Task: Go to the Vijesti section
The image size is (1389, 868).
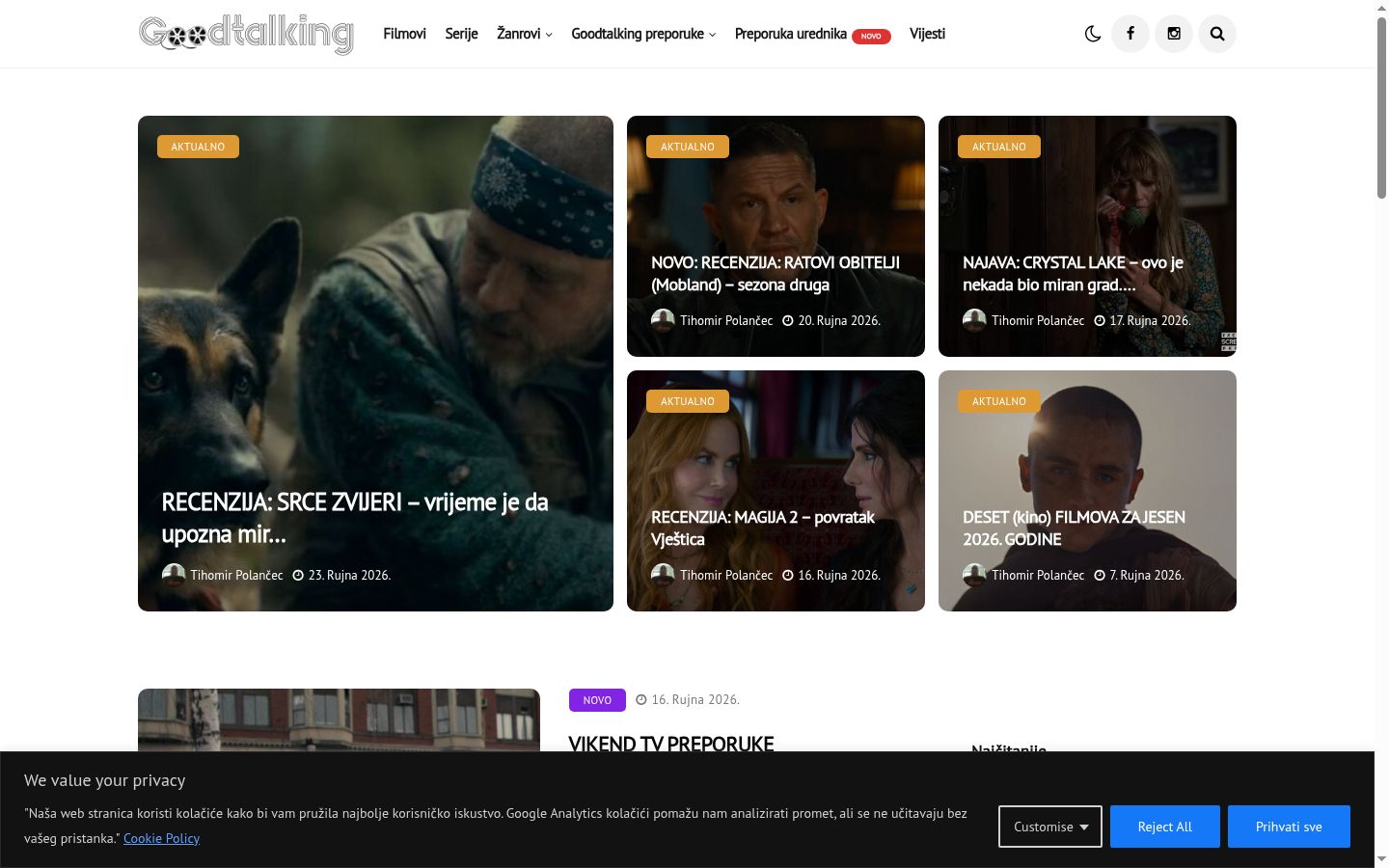Action: [927, 34]
